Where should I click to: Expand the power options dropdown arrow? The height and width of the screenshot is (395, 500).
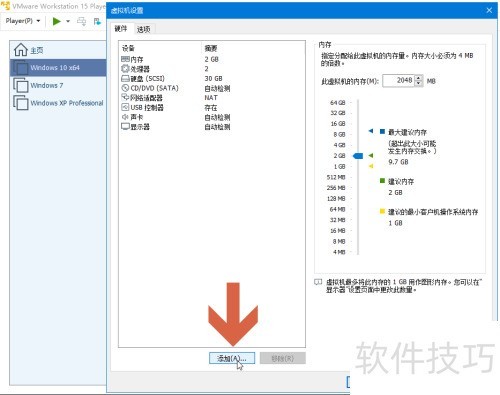[68, 21]
